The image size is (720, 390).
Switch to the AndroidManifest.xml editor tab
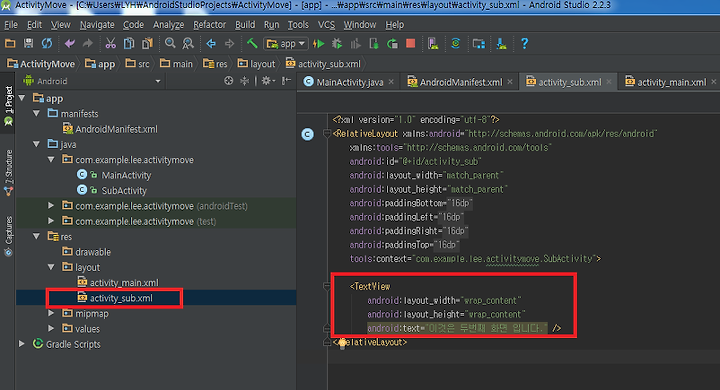(460, 82)
